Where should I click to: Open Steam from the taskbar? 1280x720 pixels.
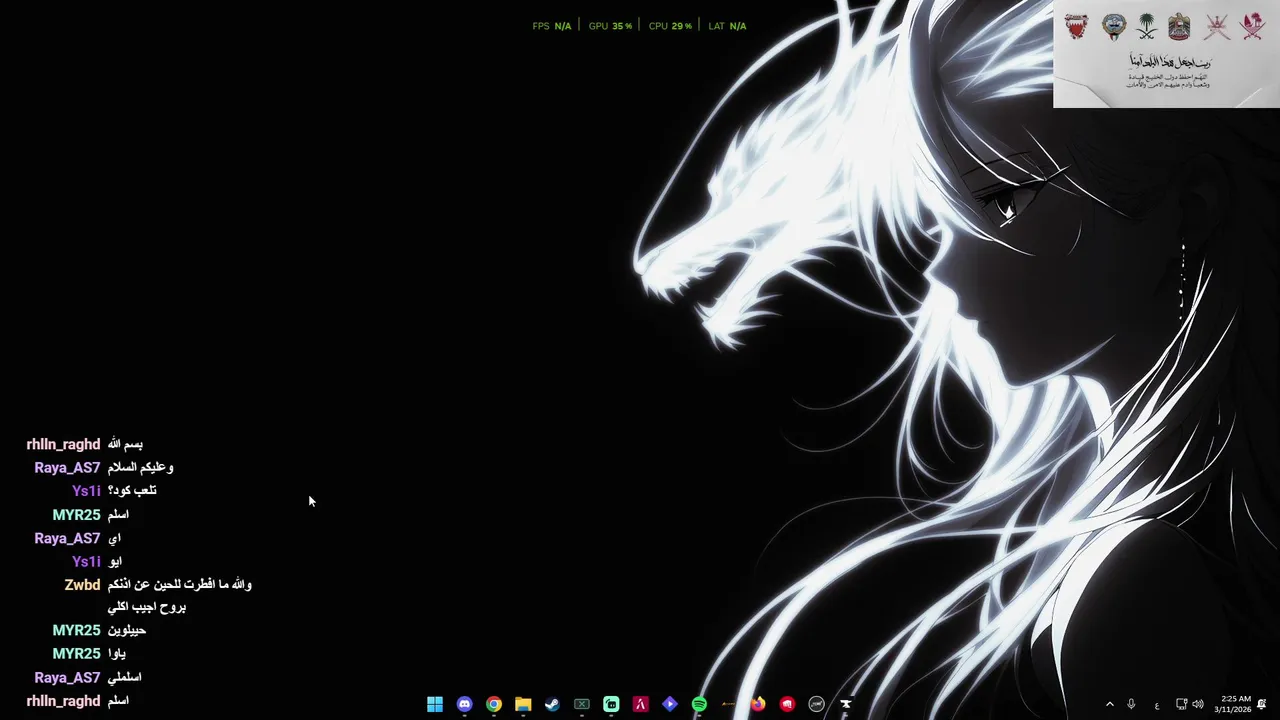[552, 704]
